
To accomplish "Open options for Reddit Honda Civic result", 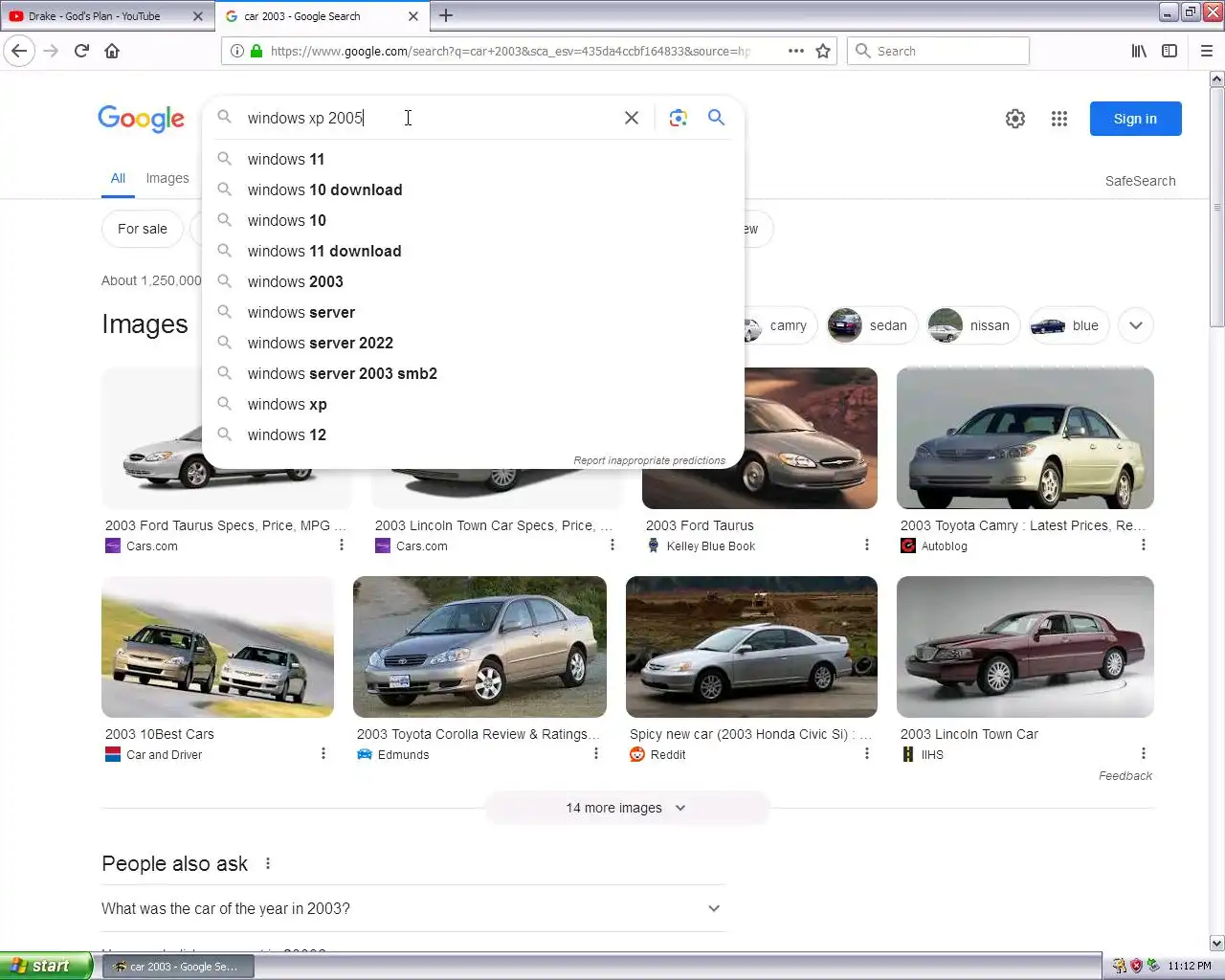I will click(867, 753).
